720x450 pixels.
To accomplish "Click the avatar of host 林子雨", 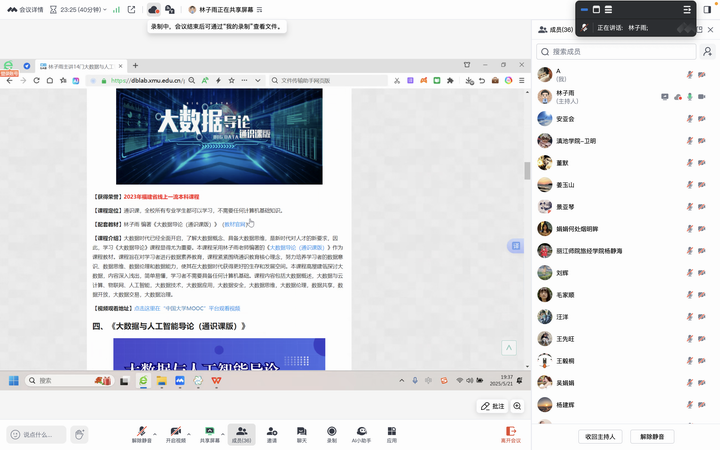I will (545, 97).
